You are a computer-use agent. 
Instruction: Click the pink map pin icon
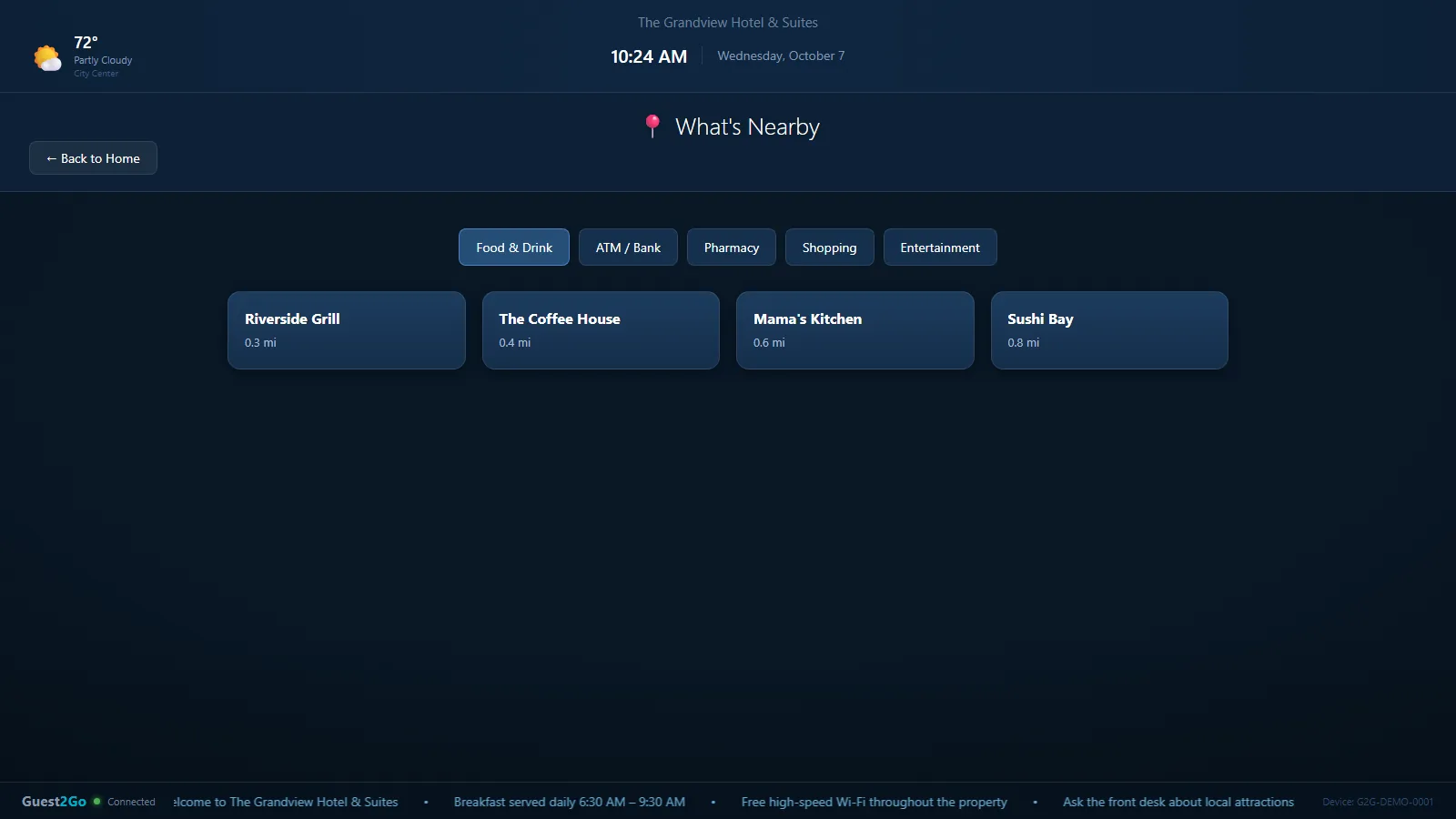tap(652, 126)
